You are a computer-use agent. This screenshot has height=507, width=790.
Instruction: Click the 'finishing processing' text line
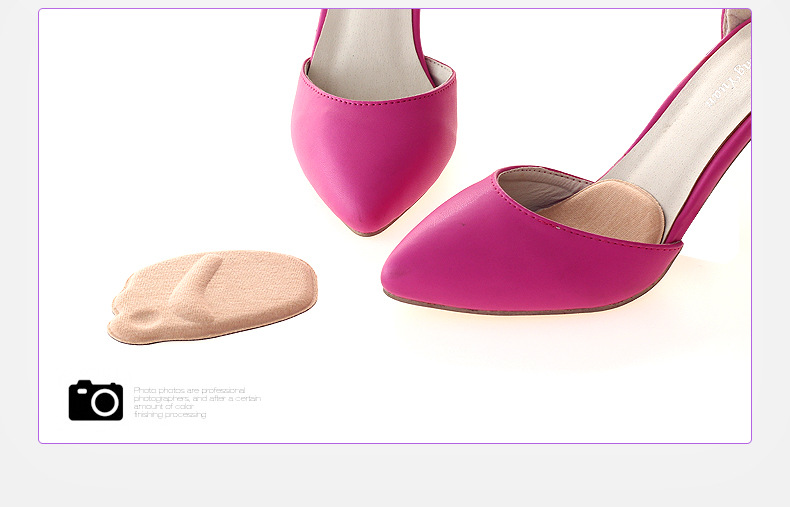pyautogui.click(x=170, y=414)
